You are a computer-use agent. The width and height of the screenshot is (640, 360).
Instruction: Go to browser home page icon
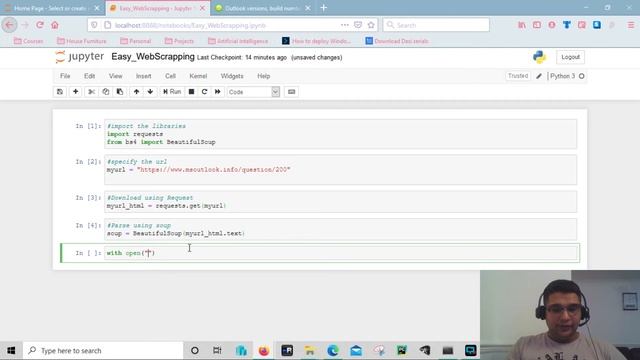pos(55,25)
